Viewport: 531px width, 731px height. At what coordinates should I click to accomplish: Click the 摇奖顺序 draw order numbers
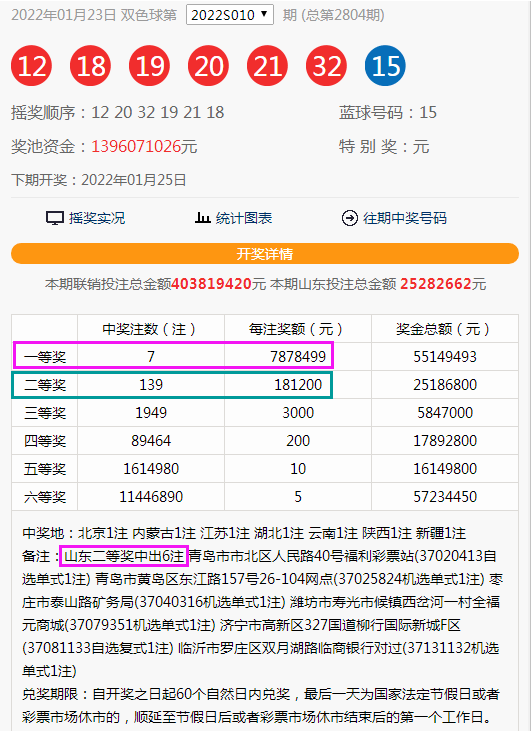click(x=158, y=112)
